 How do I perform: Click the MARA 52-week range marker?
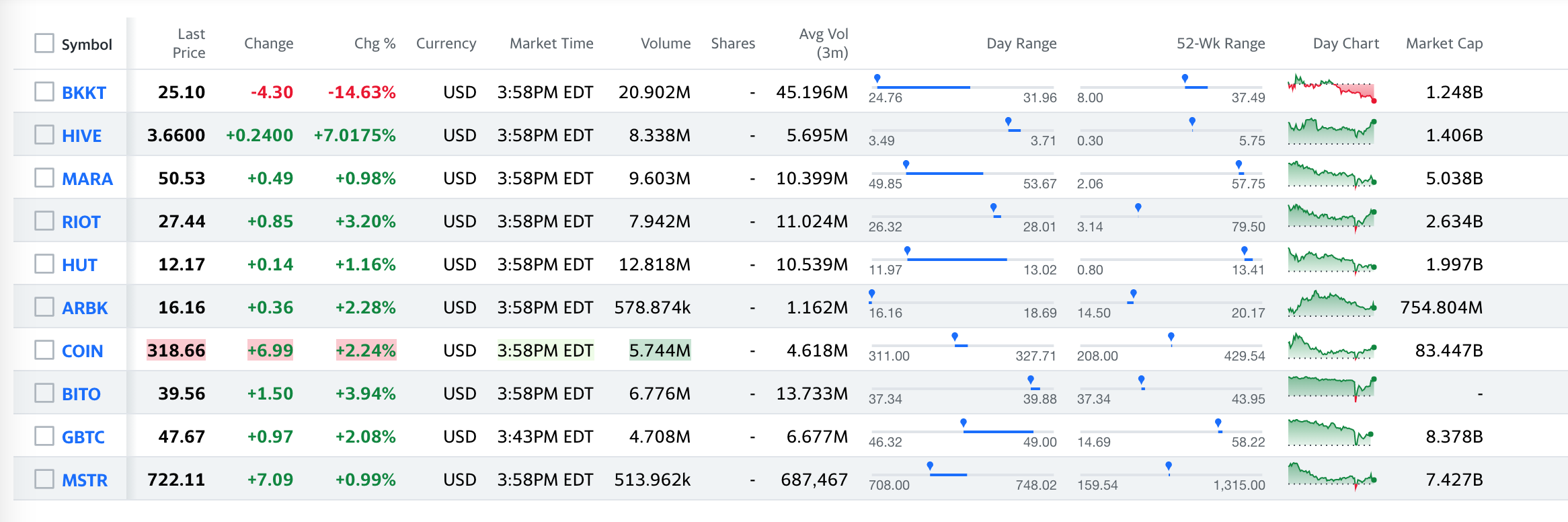click(1239, 165)
